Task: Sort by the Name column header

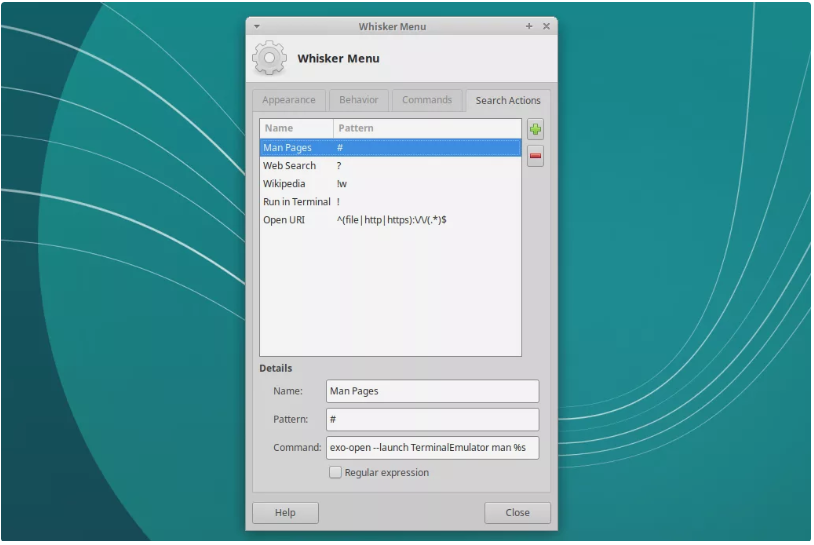Action: click(x=296, y=128)
